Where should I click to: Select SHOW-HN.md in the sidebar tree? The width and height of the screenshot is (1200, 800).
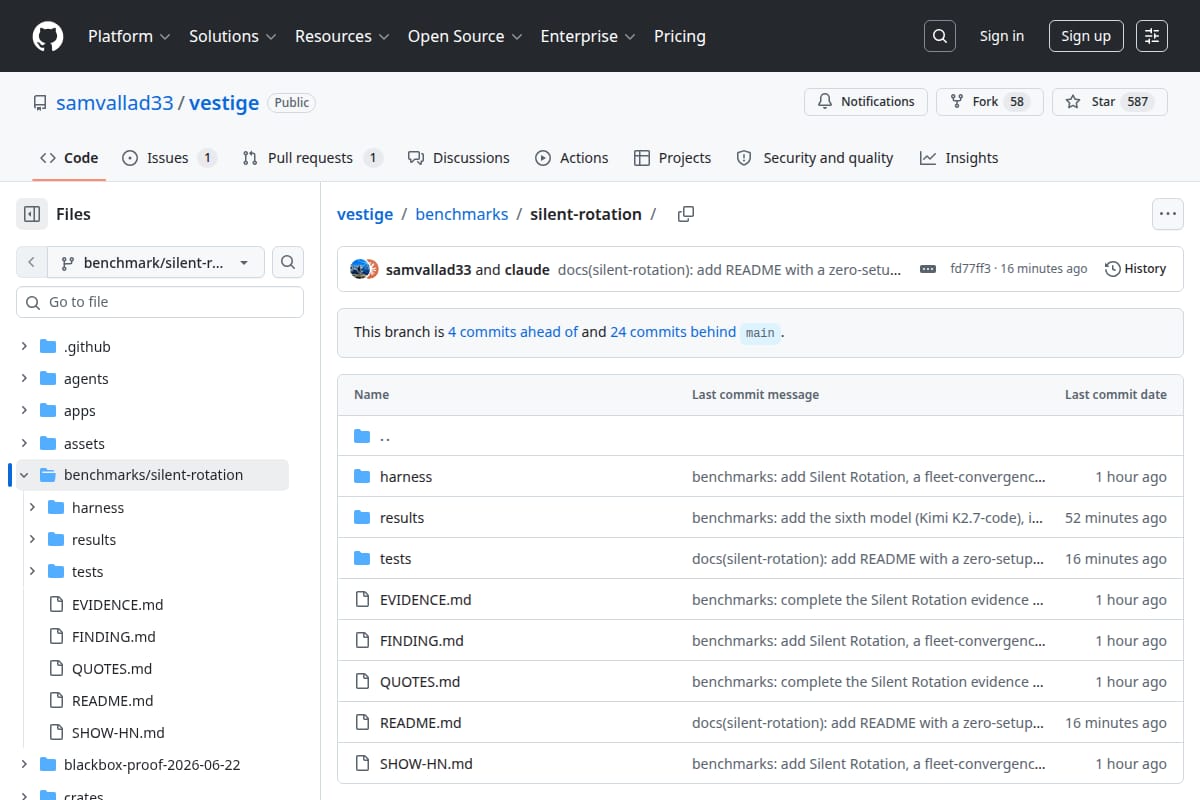tap(118, 733)
